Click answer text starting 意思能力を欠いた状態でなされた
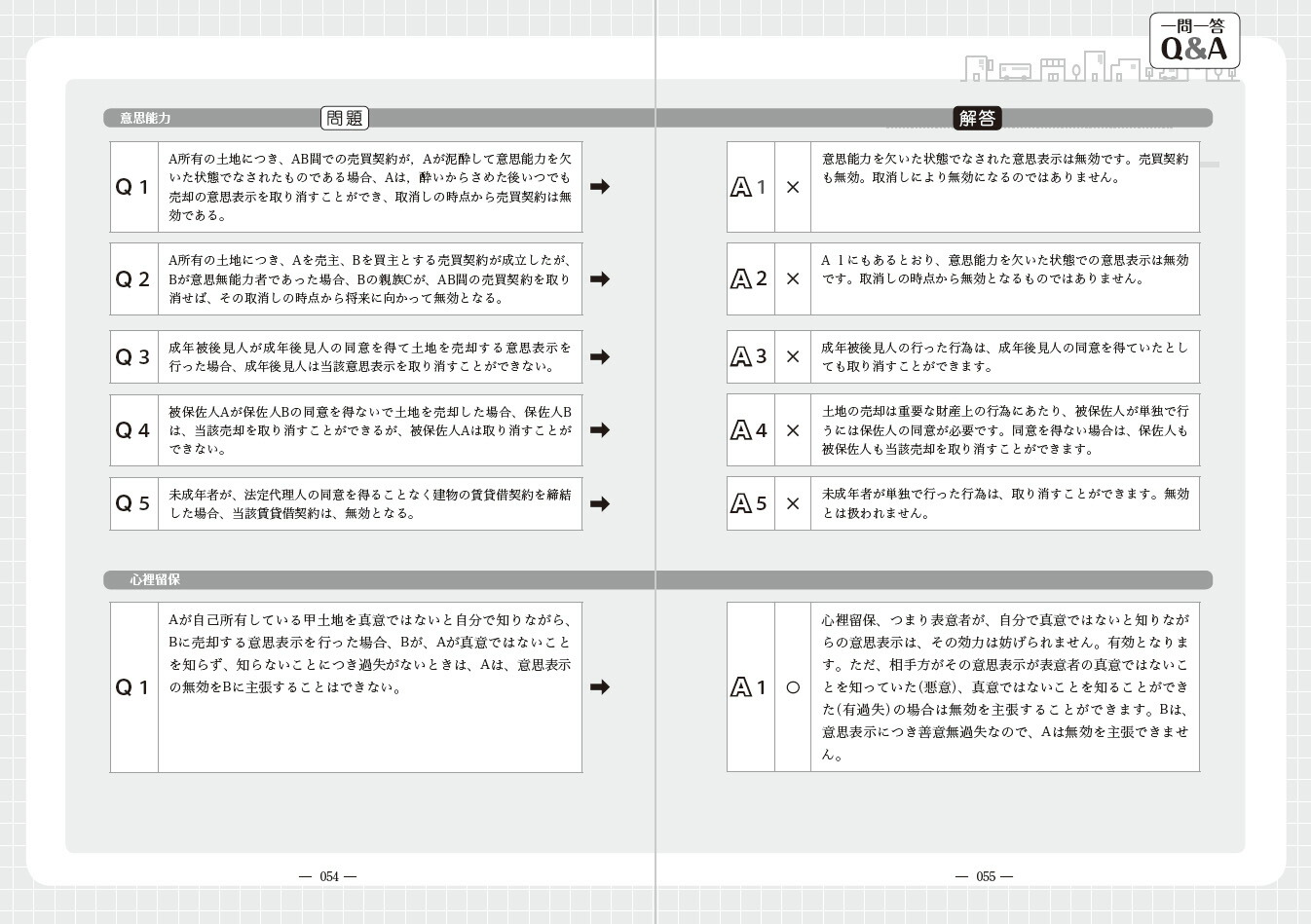1311x924 pixels. tap(1005, 168)
